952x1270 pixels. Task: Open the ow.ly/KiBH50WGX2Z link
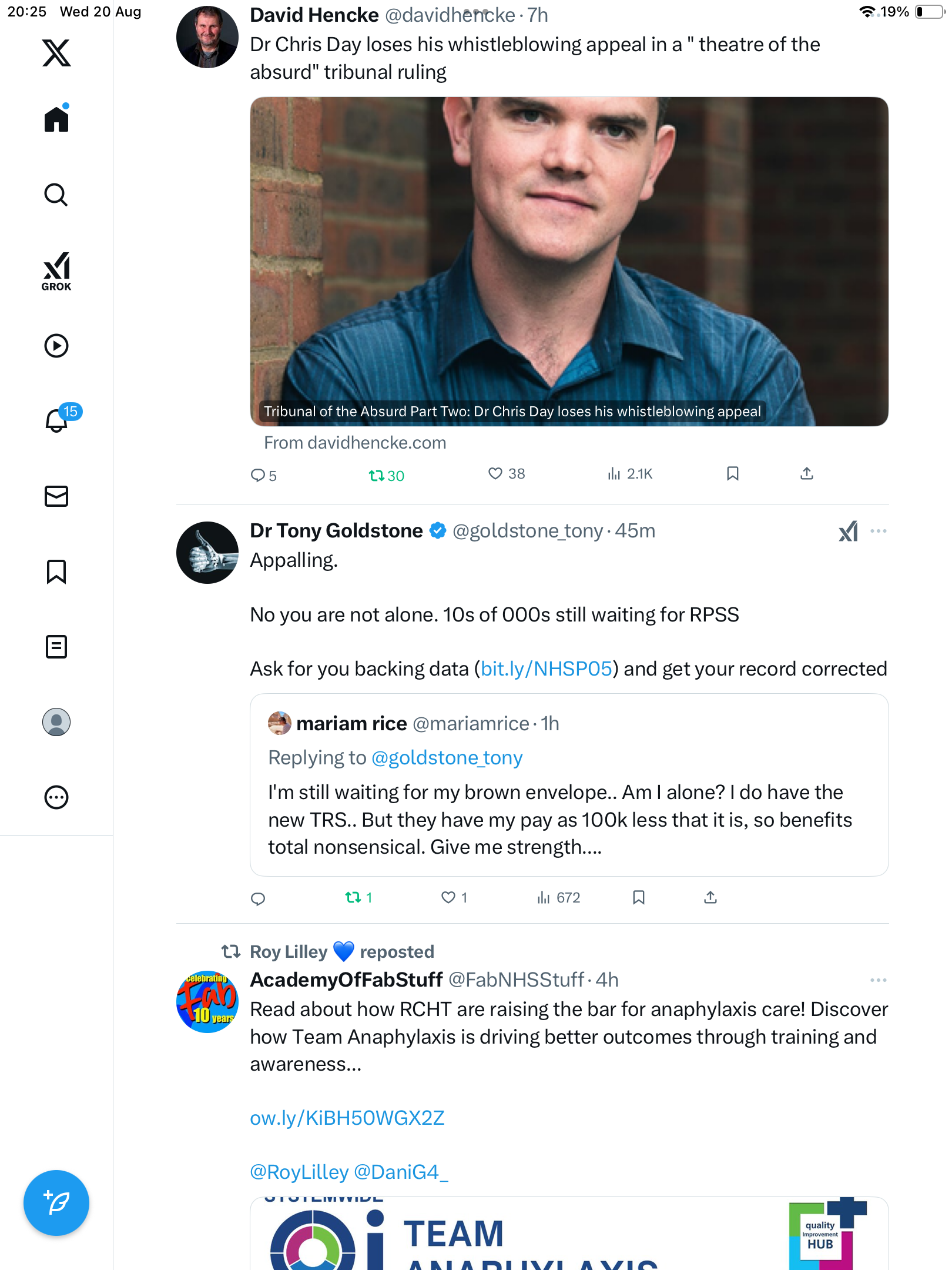click(347, 1118)
